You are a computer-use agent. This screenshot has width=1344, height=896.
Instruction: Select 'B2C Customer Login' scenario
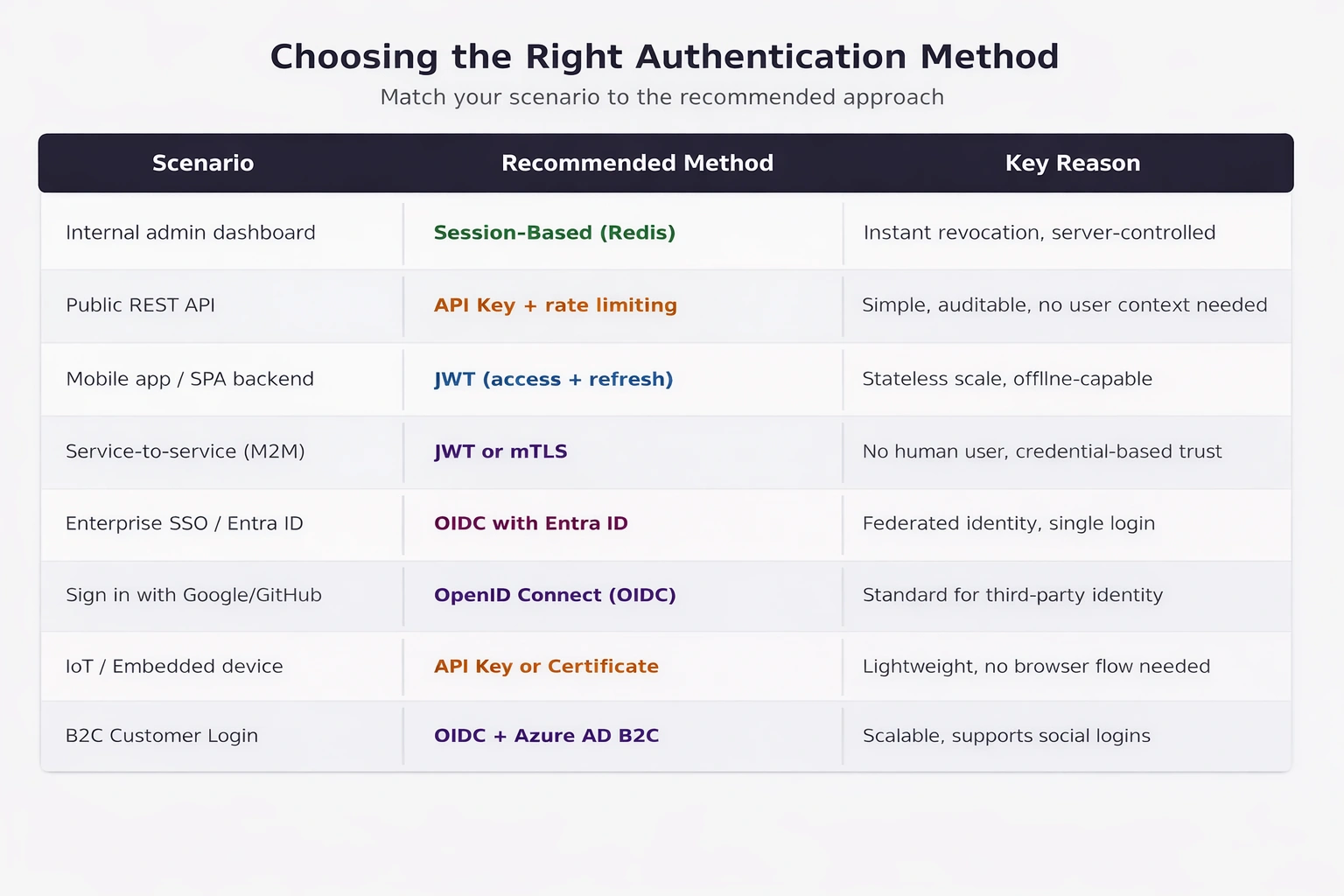pos(162,736)
